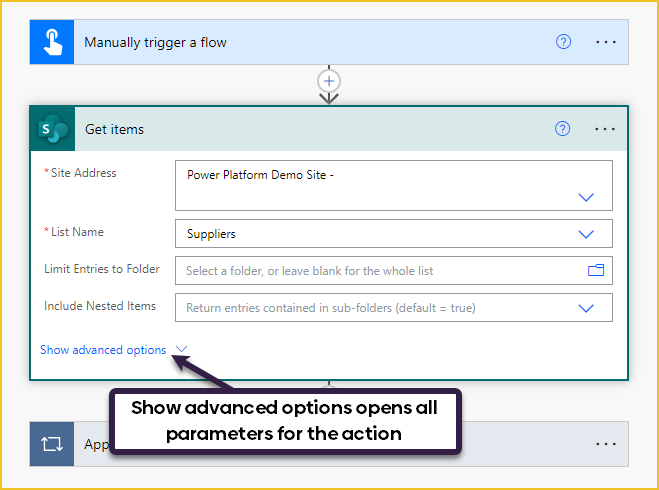Open help for Manually trigger a flow

[x=563, y=42]
